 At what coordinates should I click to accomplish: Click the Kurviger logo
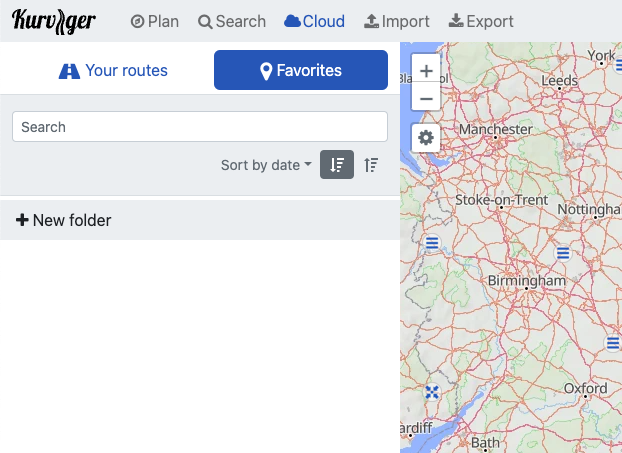pos(54,21)
